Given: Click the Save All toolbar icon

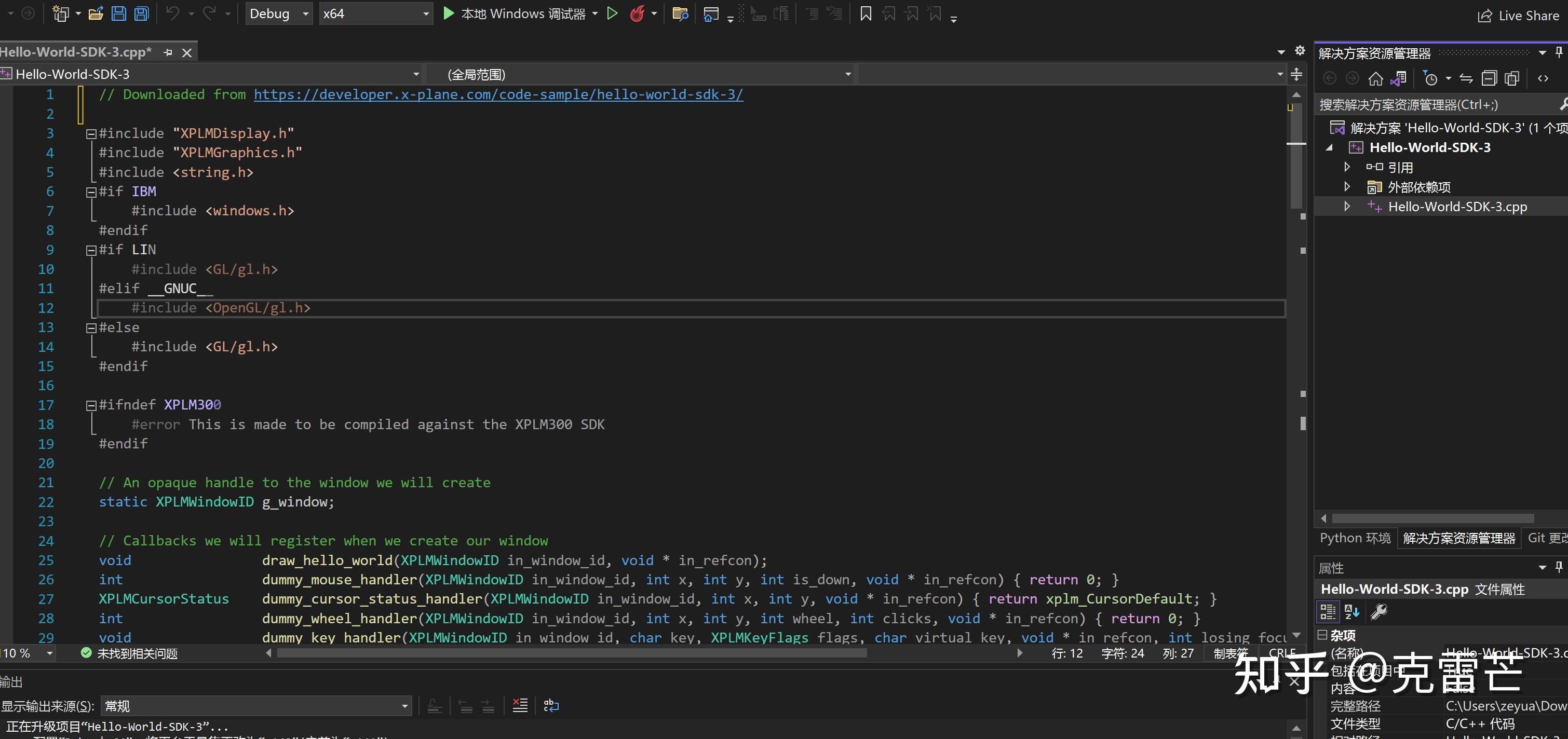Looking at the screenshot, I should coord(141,13).
